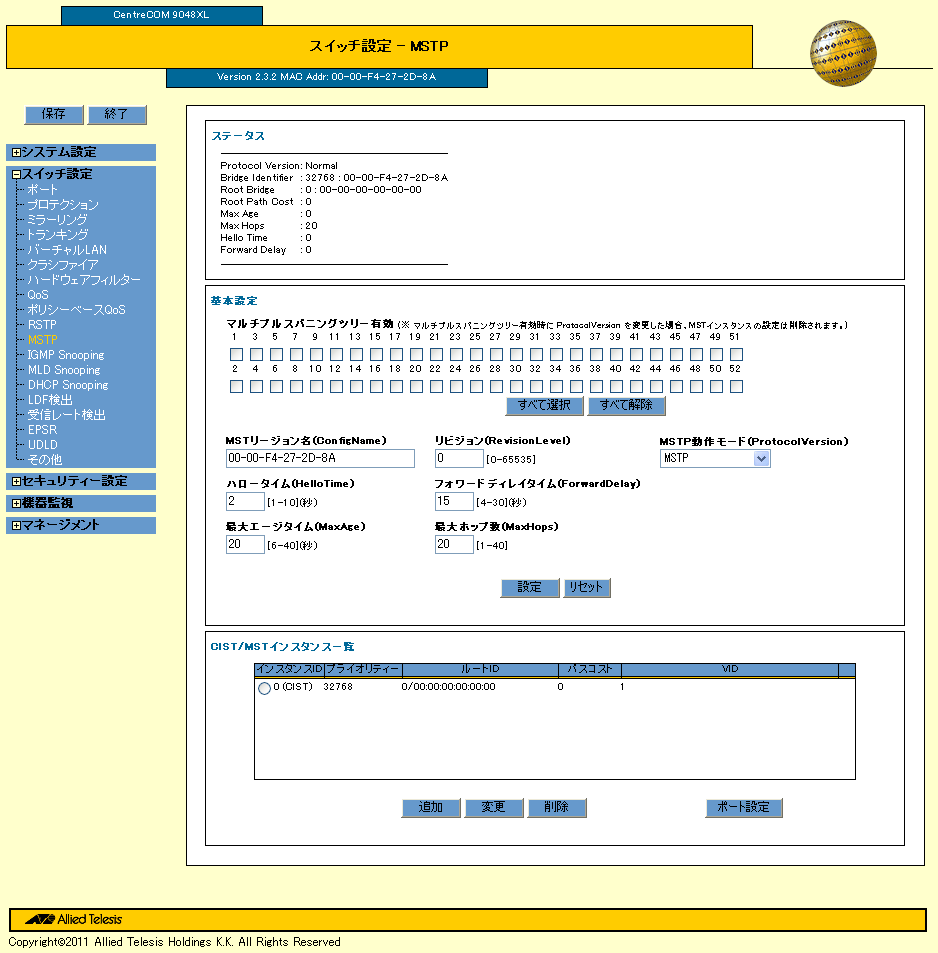The width and height of the screenshot is (938, 953).
Task: Click the 追加 (Add) button
Action: point(431,808)
